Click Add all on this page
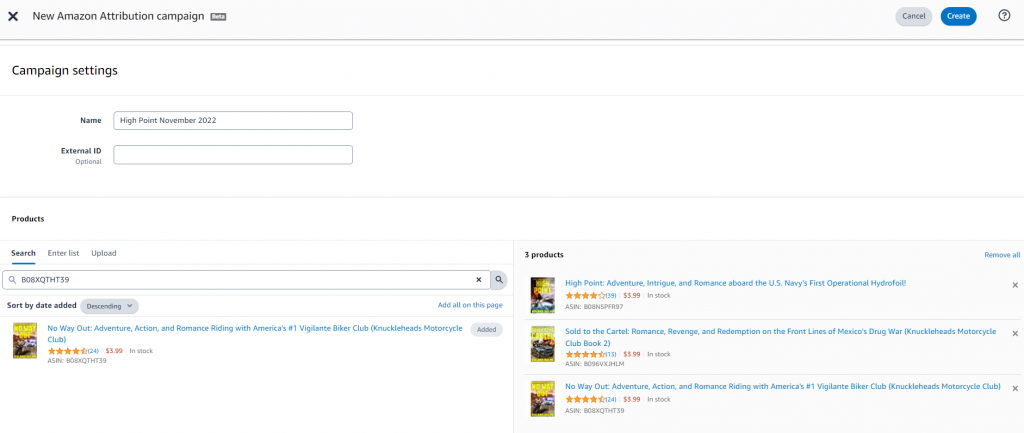Viewport: 1024px width, 433px height. pos(470,305)
